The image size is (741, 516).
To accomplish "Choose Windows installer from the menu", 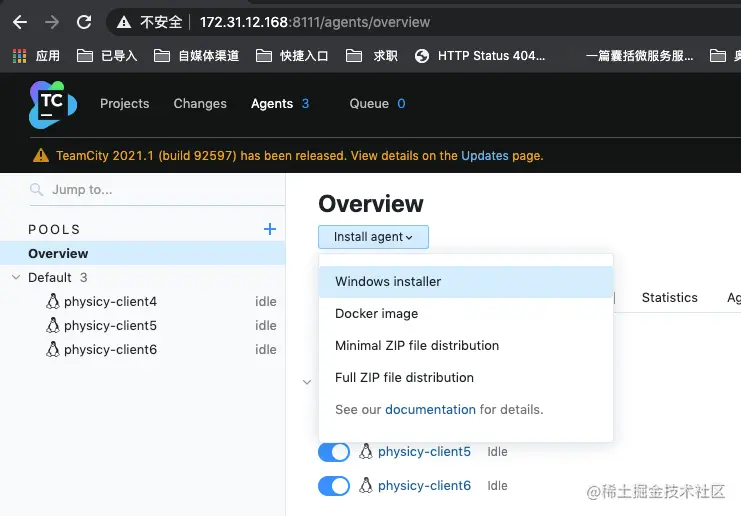I will [466, 282].
